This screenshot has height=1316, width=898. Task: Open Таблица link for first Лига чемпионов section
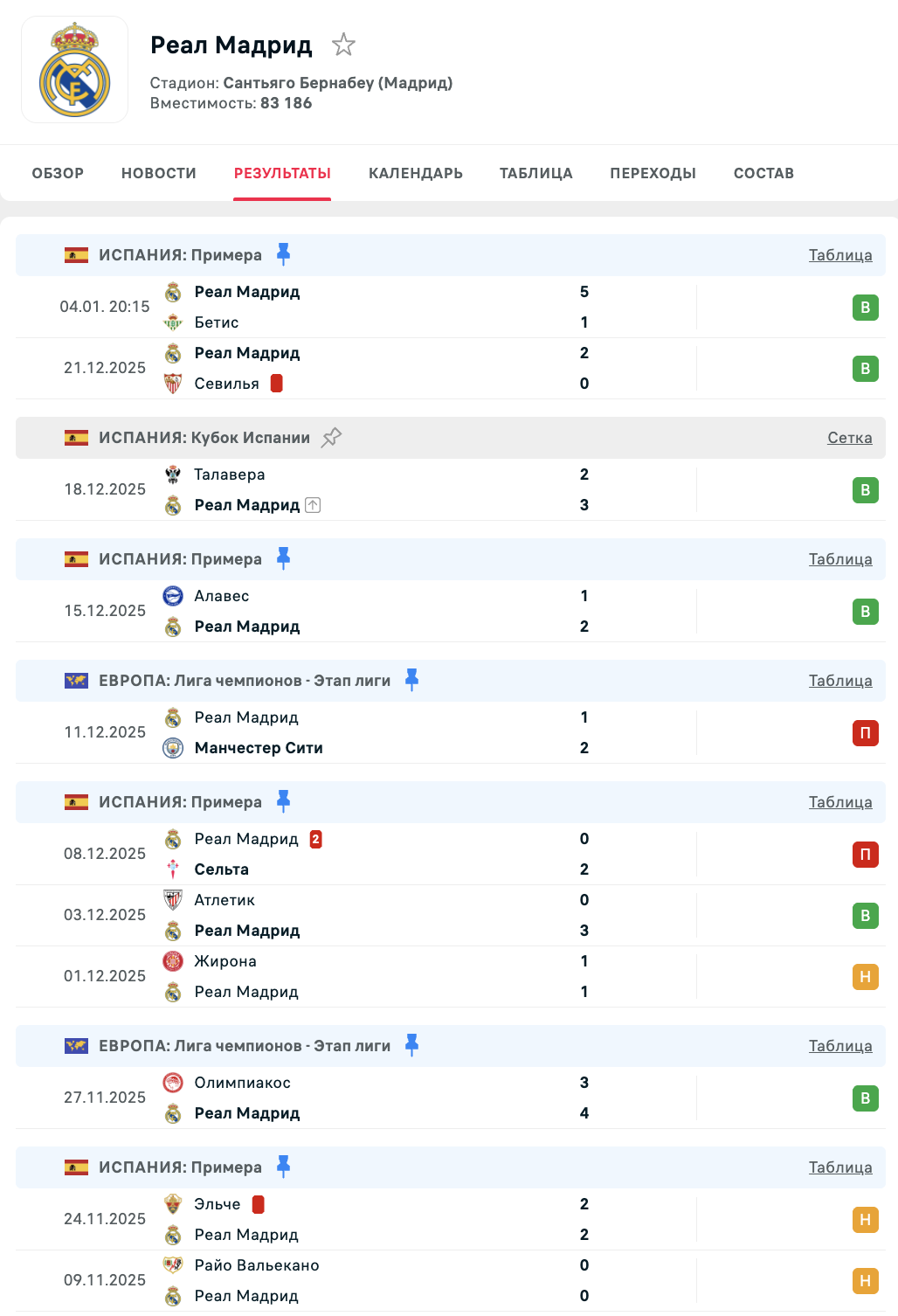[839, 681]
